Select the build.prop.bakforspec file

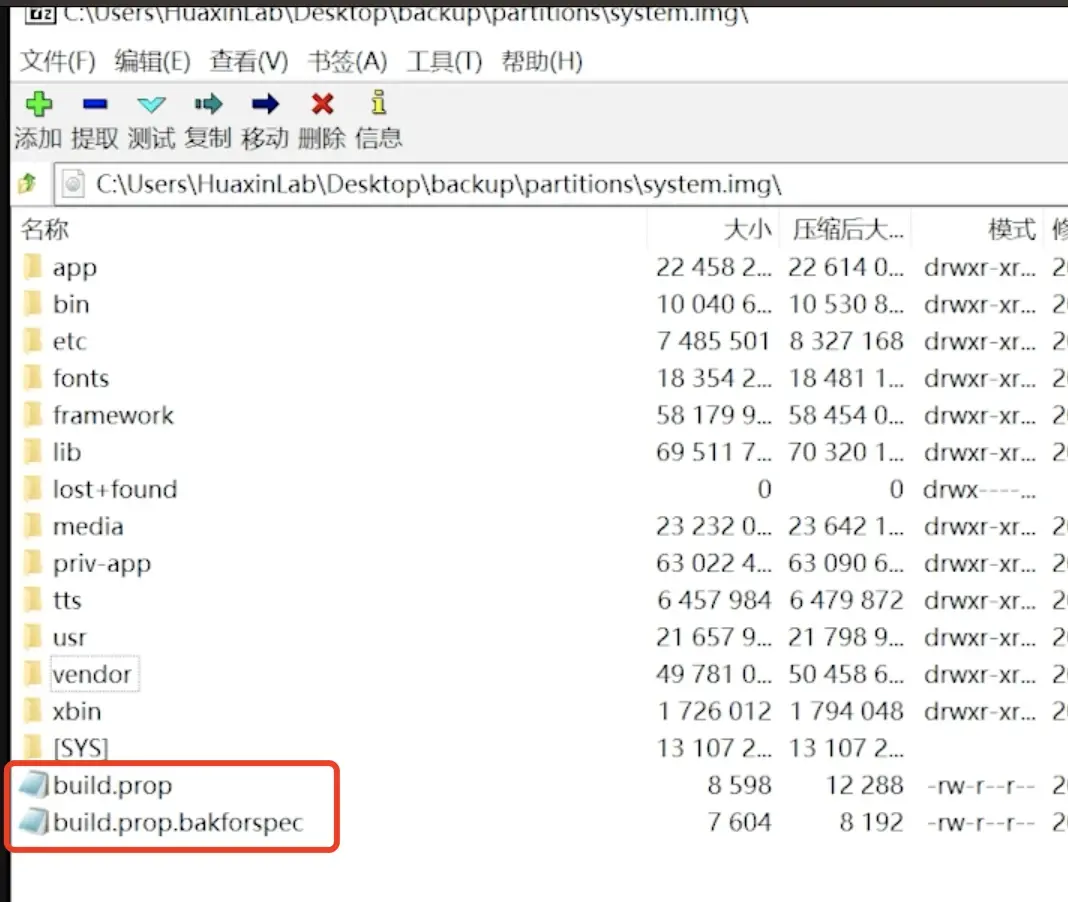[177, 823]
